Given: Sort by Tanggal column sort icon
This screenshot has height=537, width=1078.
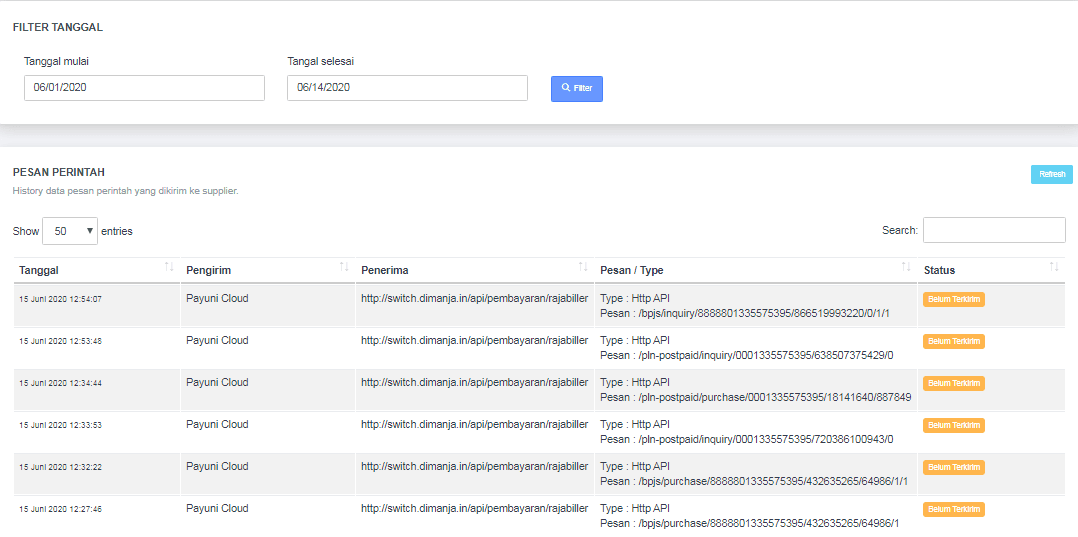Looking at the screenshot, I should pyautogui.click(x=168, y=268).
